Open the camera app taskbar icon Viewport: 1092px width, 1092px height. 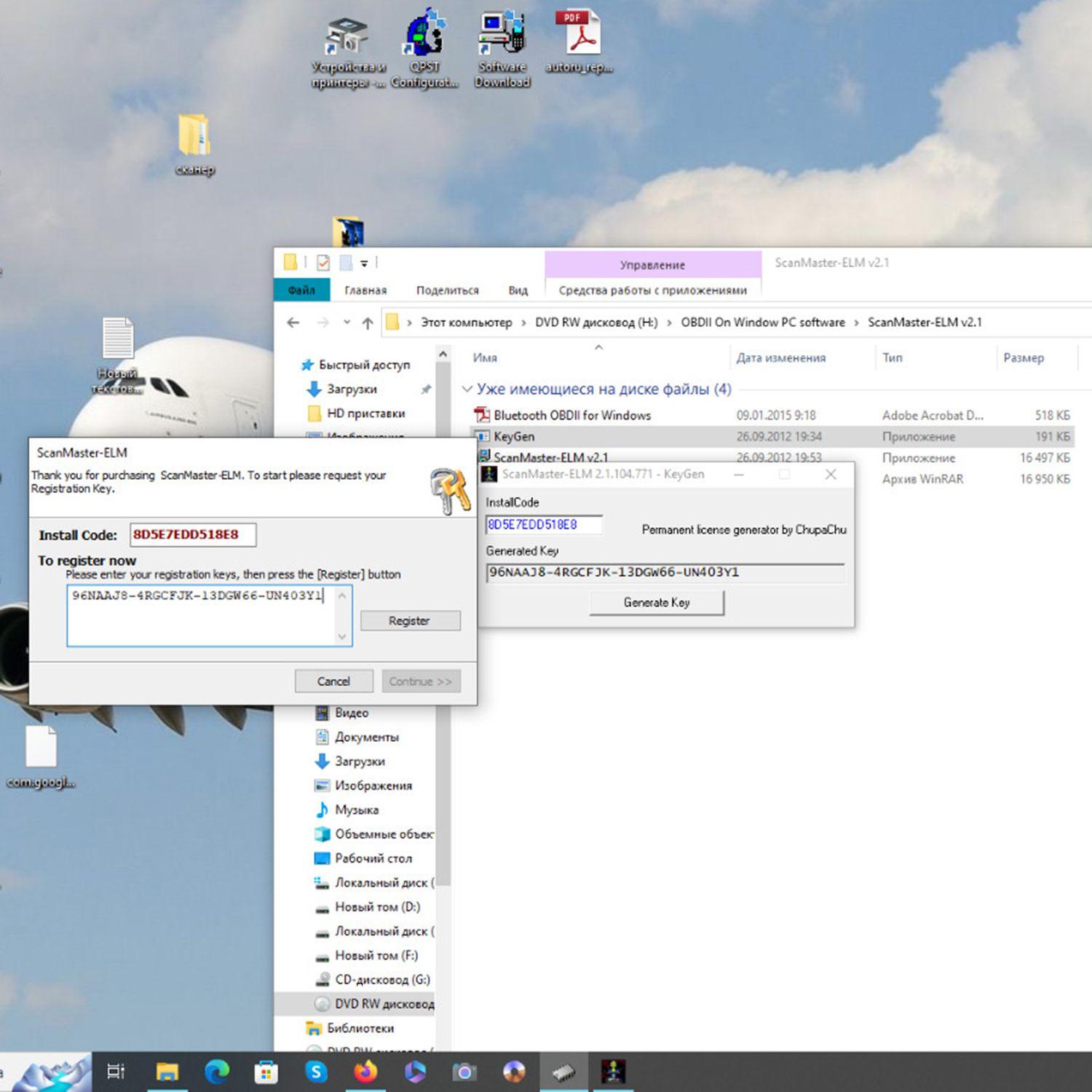[464, 1072]
